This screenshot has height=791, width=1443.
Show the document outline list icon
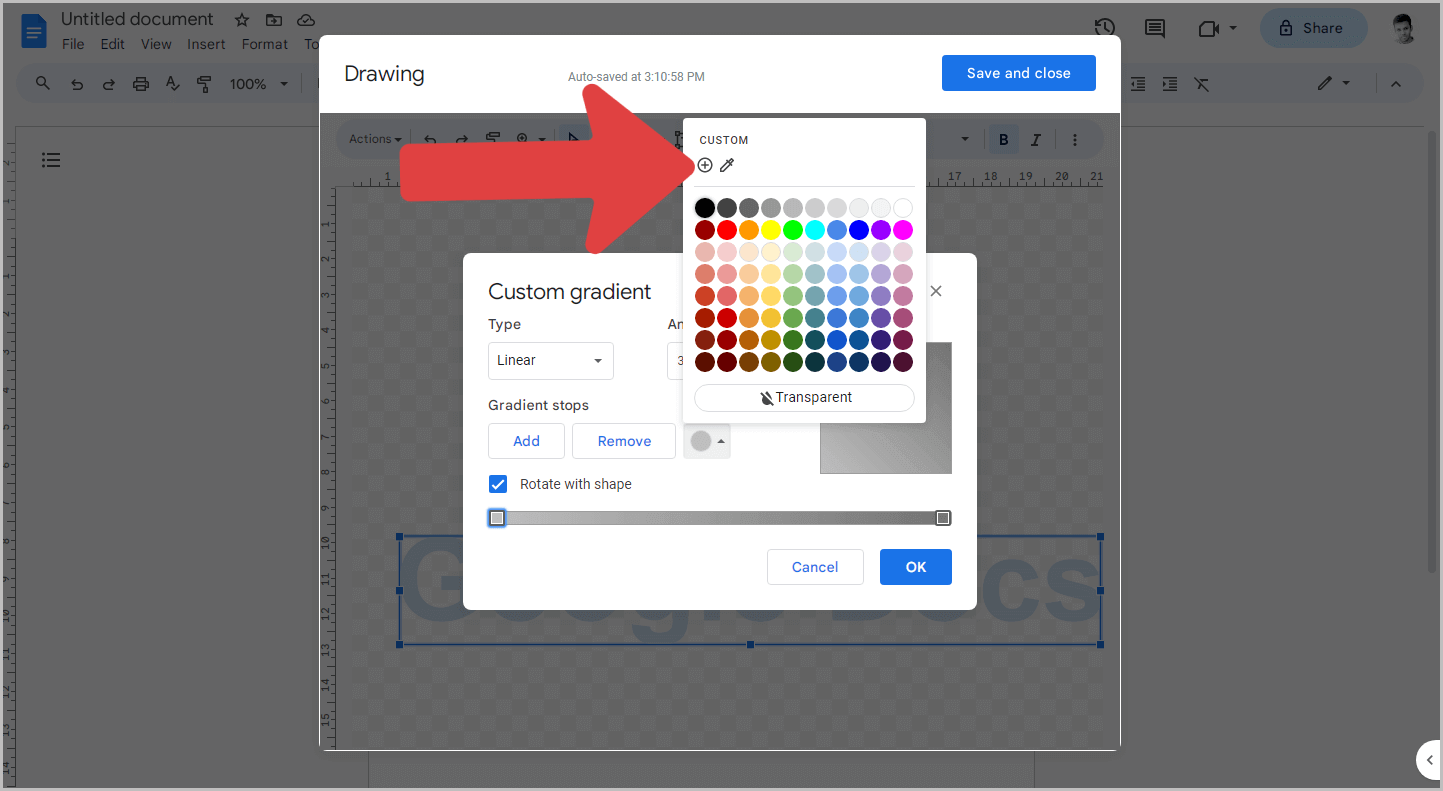(x=51, y=160)
